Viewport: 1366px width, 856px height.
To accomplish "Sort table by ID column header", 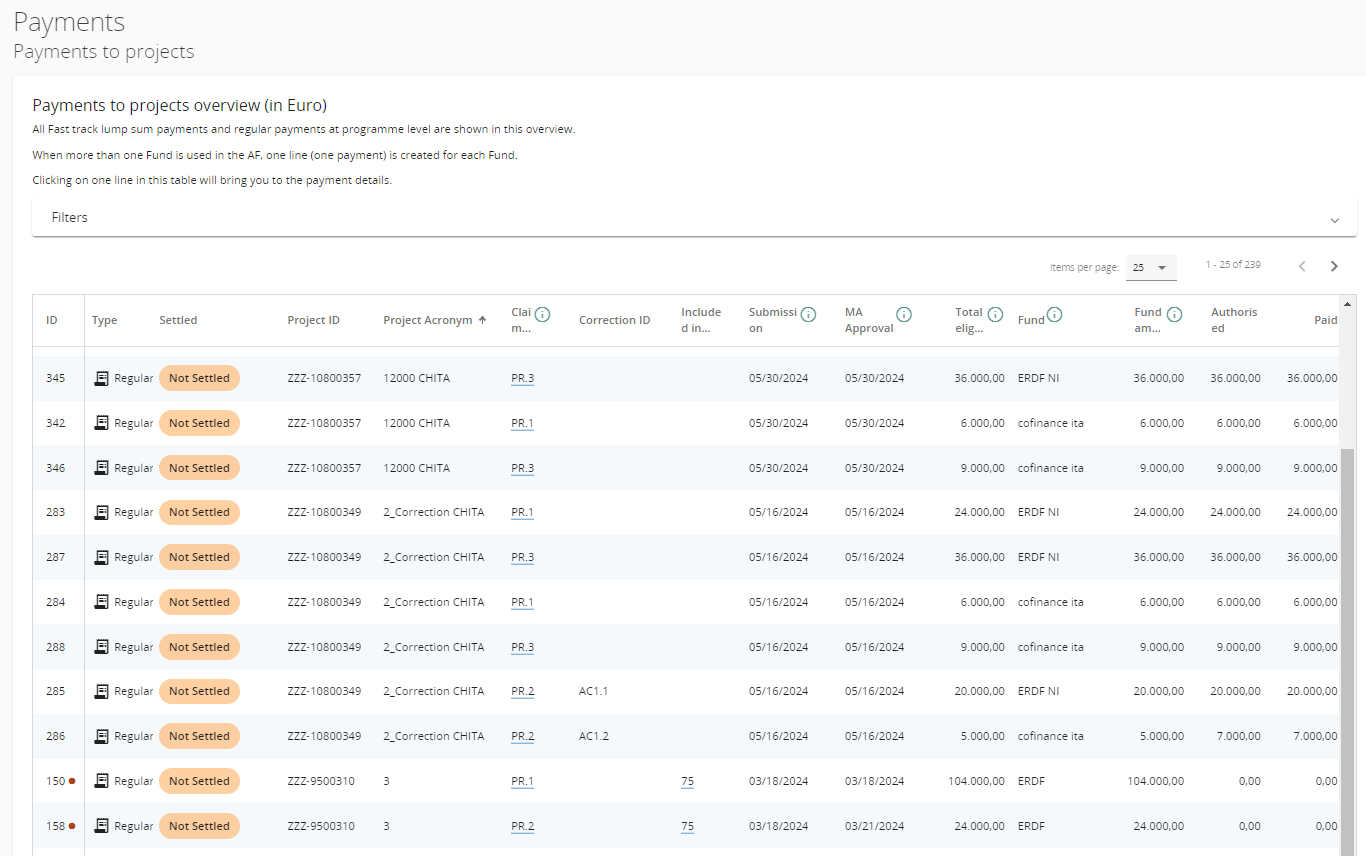I will point(52,320).
